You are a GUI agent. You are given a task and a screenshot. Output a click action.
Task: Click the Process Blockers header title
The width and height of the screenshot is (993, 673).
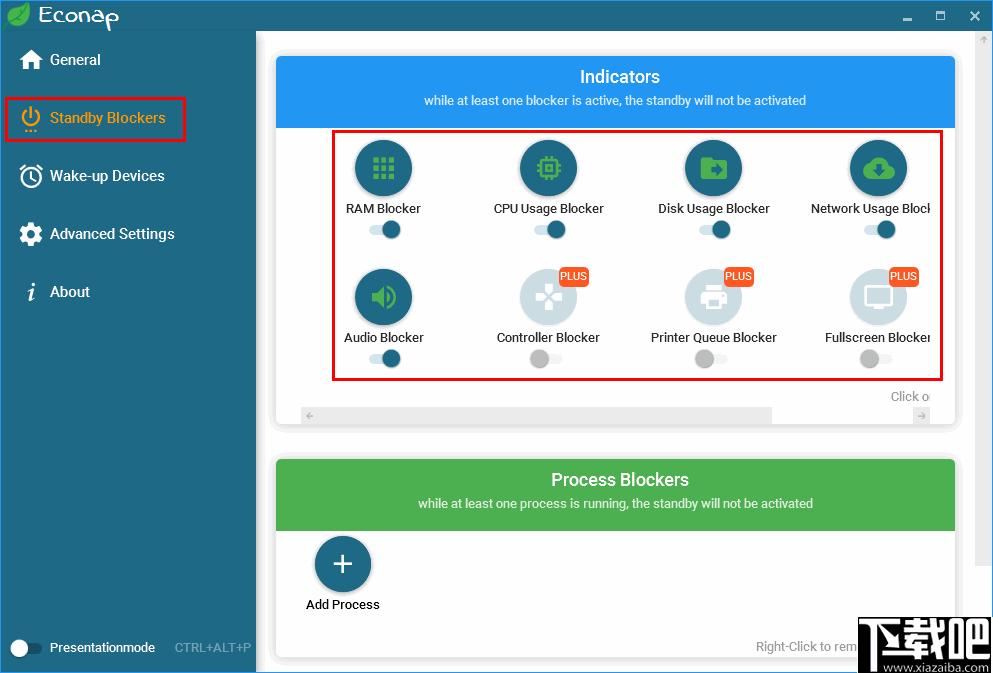[620, 480]
